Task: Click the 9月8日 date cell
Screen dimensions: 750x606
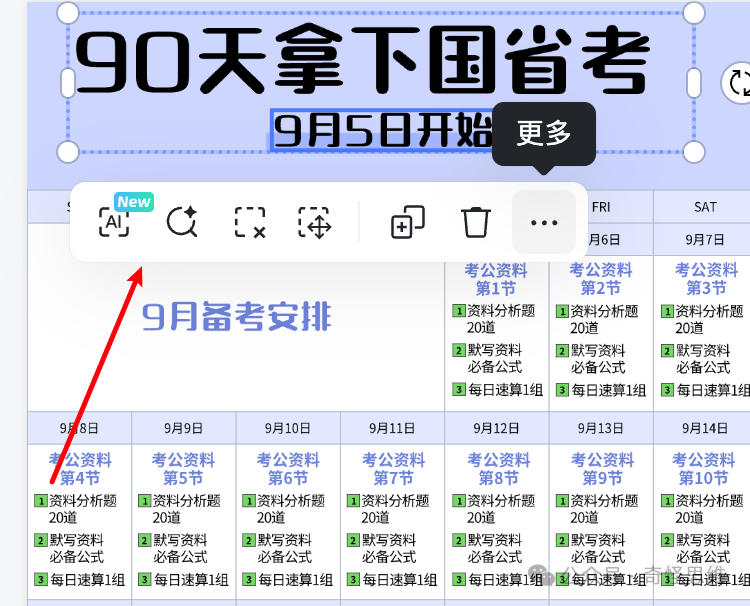Action: [79, 428]
